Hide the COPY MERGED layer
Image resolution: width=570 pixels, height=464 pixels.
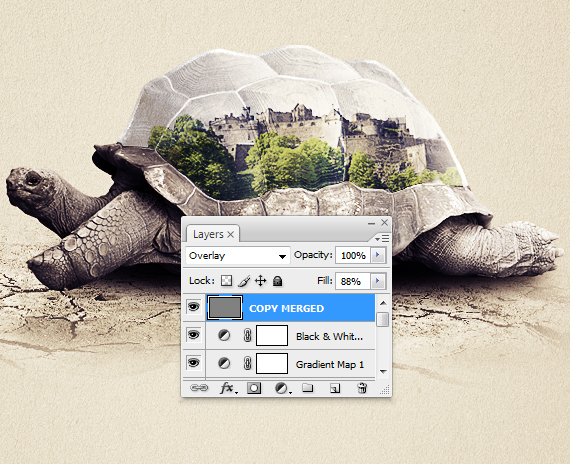pos(193,307)
